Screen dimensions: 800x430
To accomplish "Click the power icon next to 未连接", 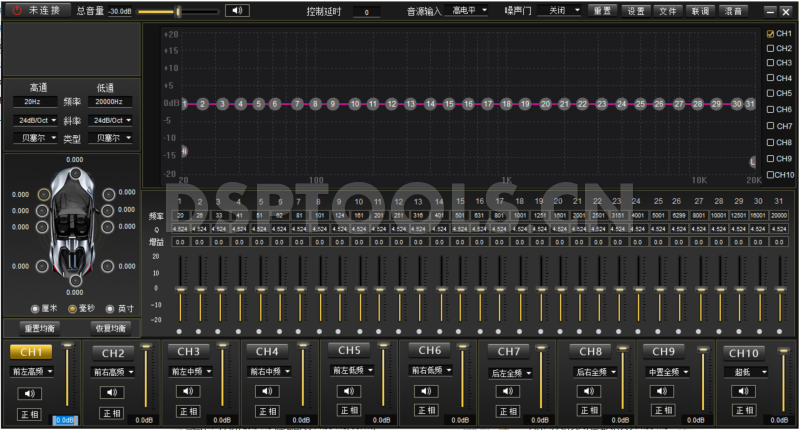I will coord(15,11).
